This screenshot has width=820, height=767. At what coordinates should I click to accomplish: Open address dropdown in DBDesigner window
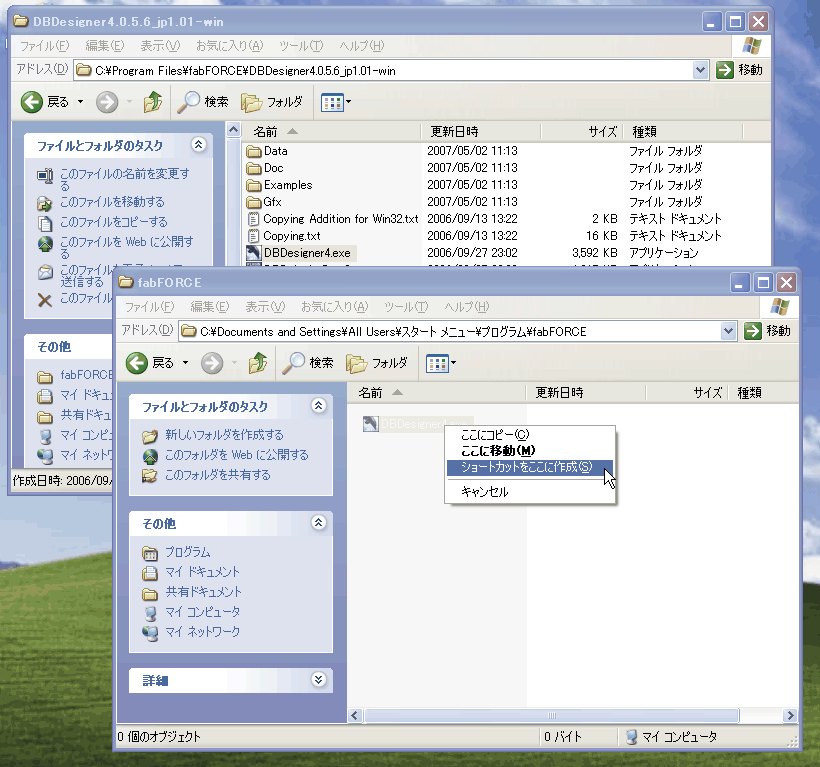(700, 70)
